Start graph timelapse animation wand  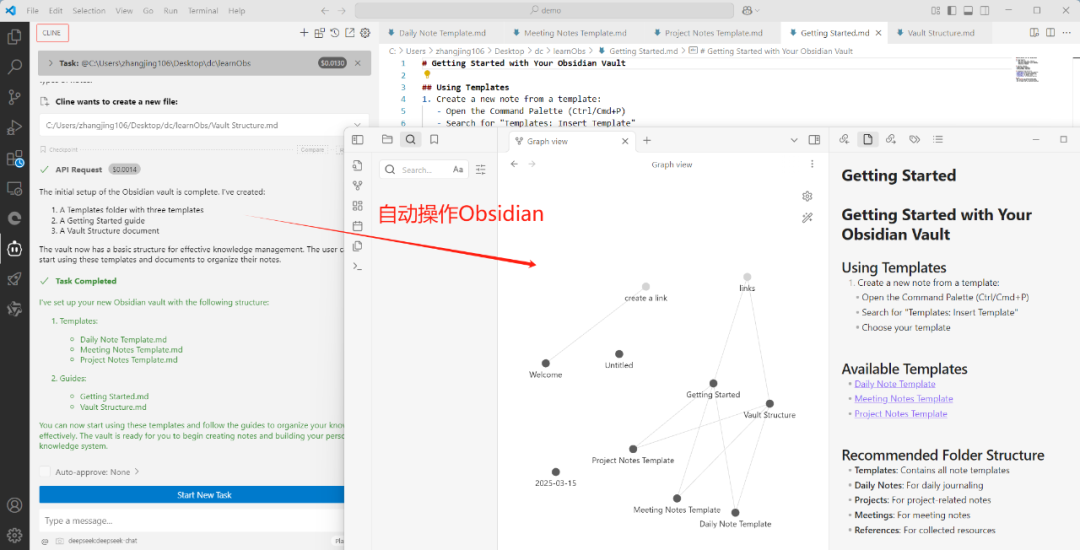(807, 218)
